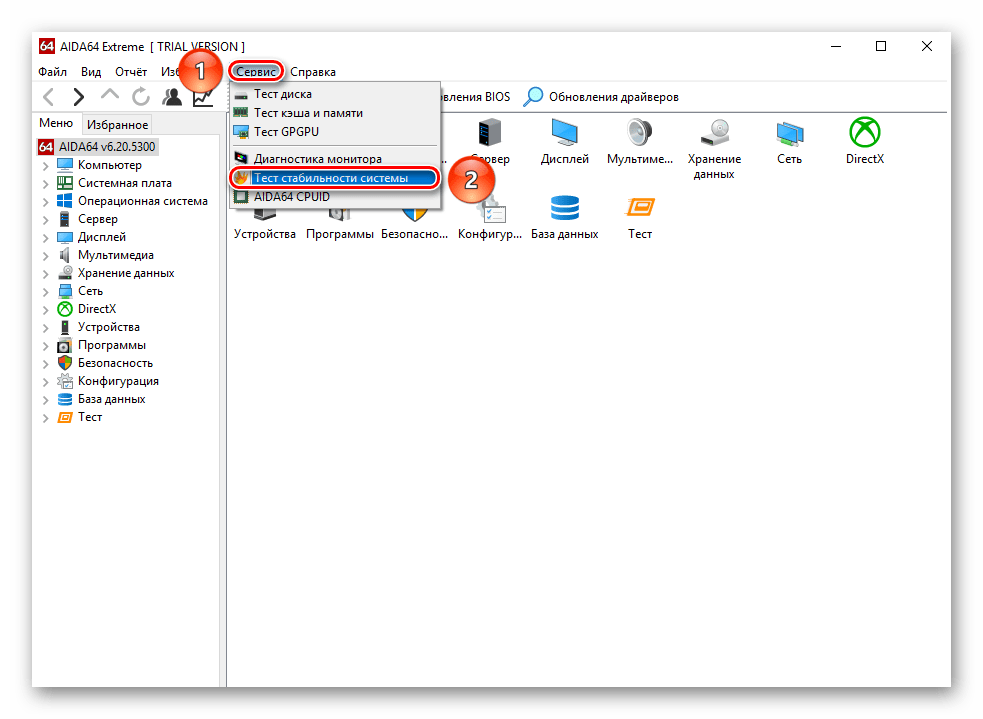
Task: Select Тест стабильности системы menu entry
Action: (330, 178)
